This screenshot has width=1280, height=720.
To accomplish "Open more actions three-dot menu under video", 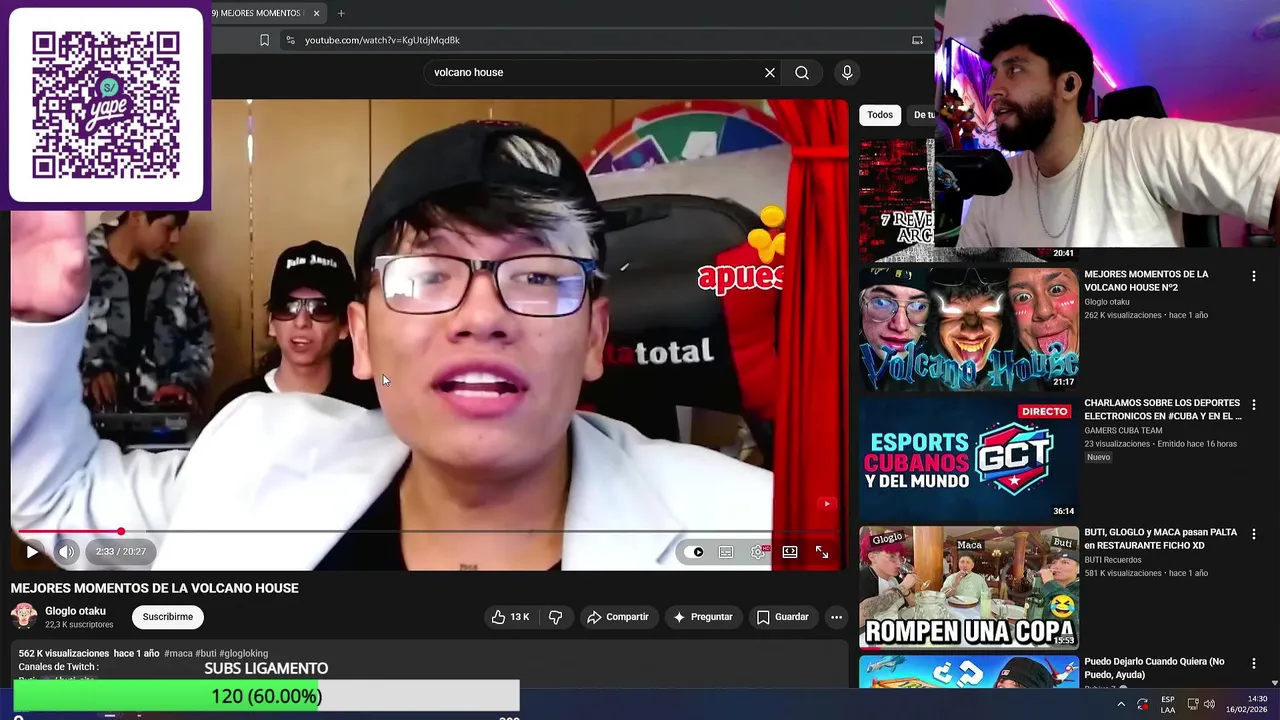I will tap(836, 617).
